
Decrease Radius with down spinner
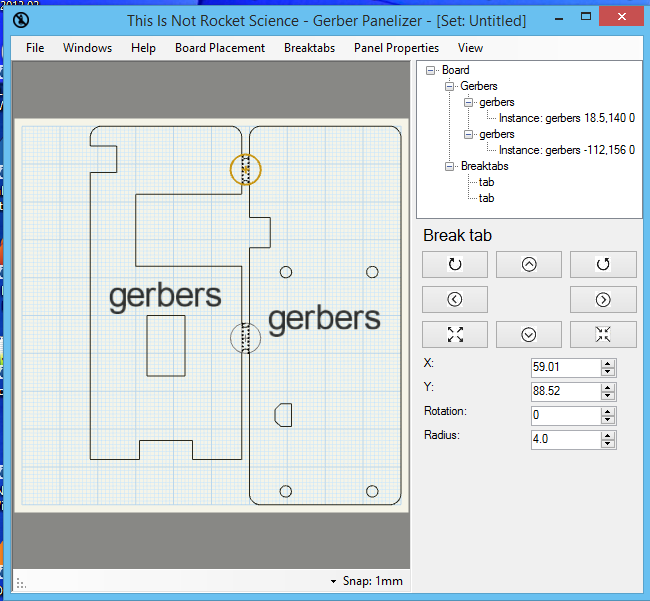pyautogui.click(x=608, y=443)
